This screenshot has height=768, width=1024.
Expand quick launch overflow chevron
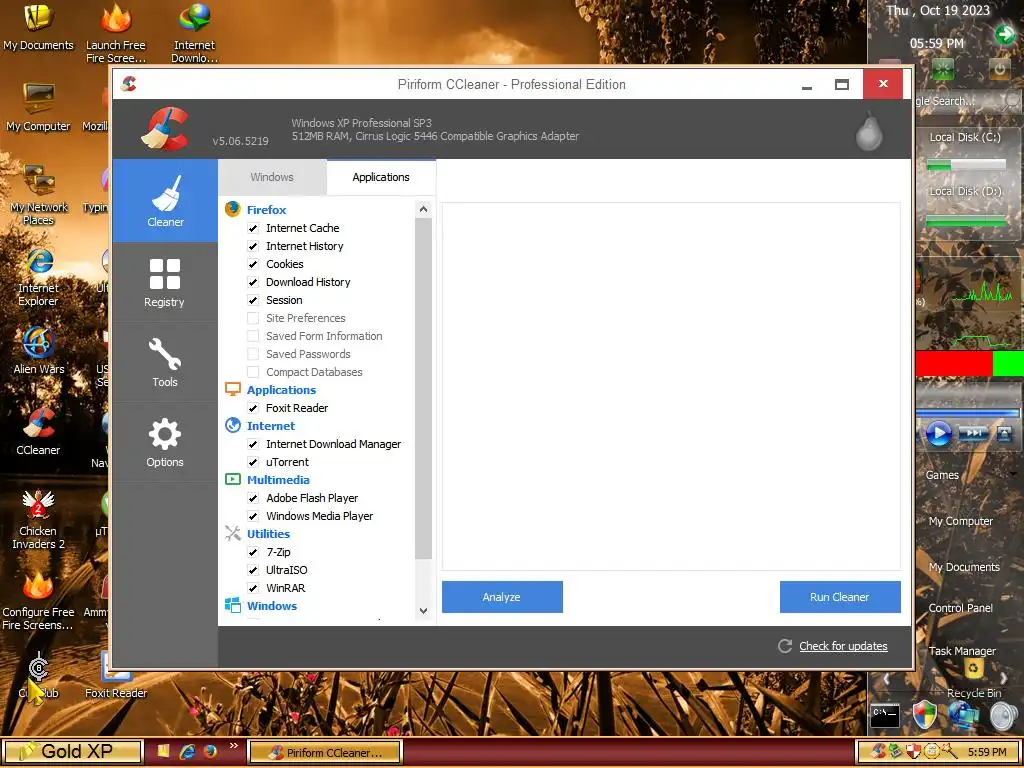pos(233,746)
